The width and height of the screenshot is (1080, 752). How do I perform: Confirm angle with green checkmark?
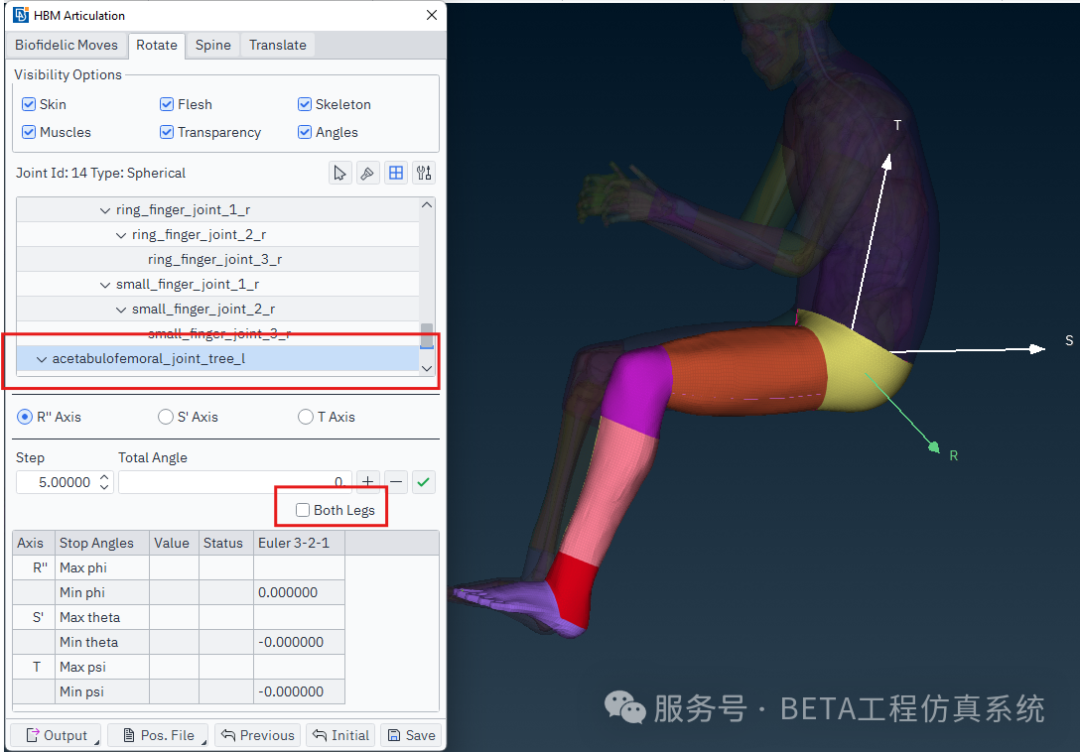[424, 482]
